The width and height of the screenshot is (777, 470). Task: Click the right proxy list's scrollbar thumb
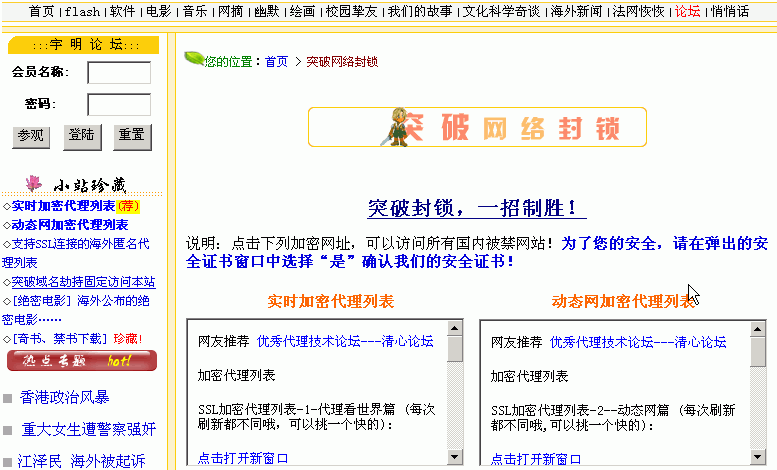pos(757,350)
